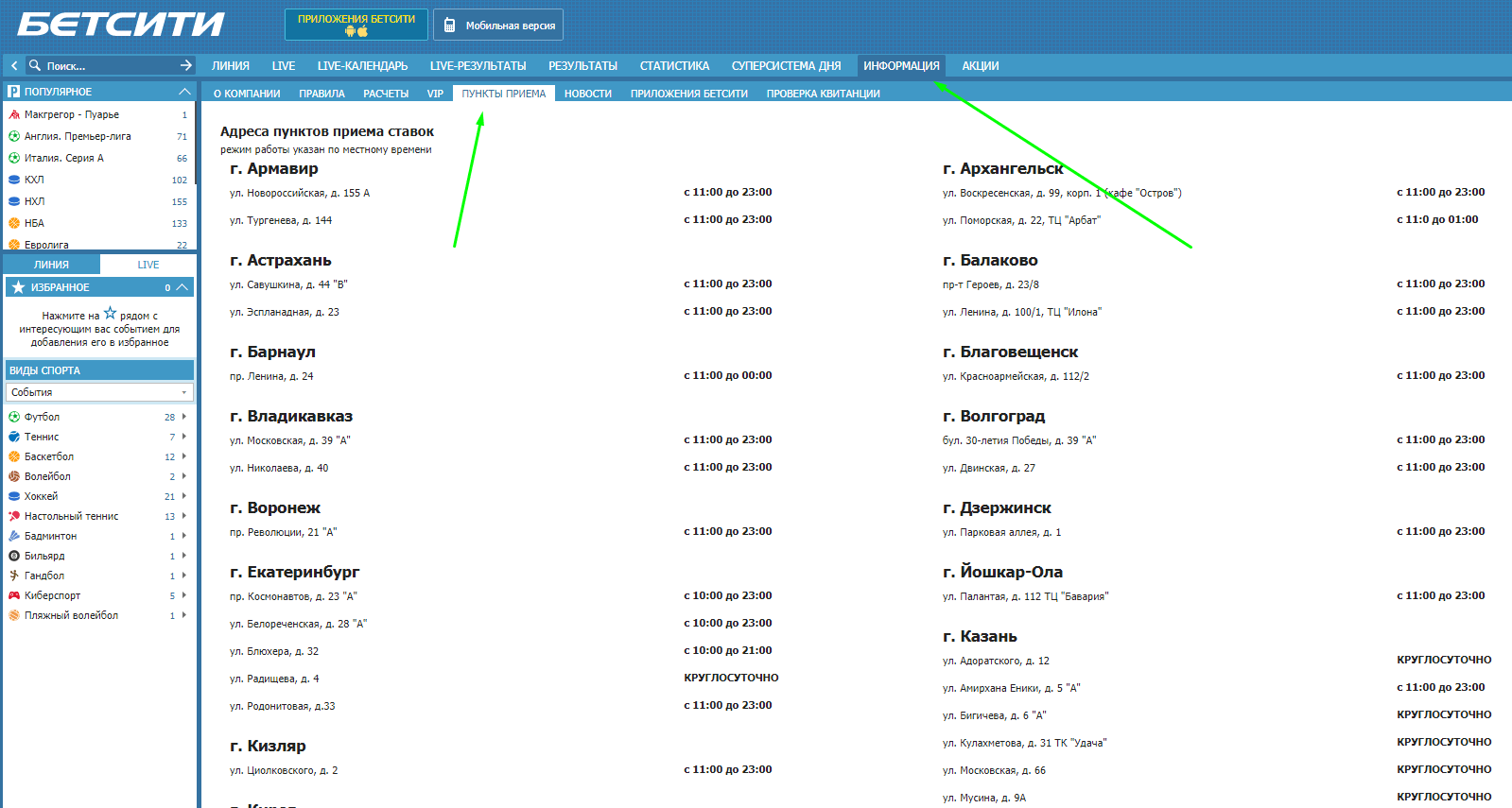Click the soccer icon for Италия. Серия А
The image size is (1512, 808).
click(x=14, y=158)
